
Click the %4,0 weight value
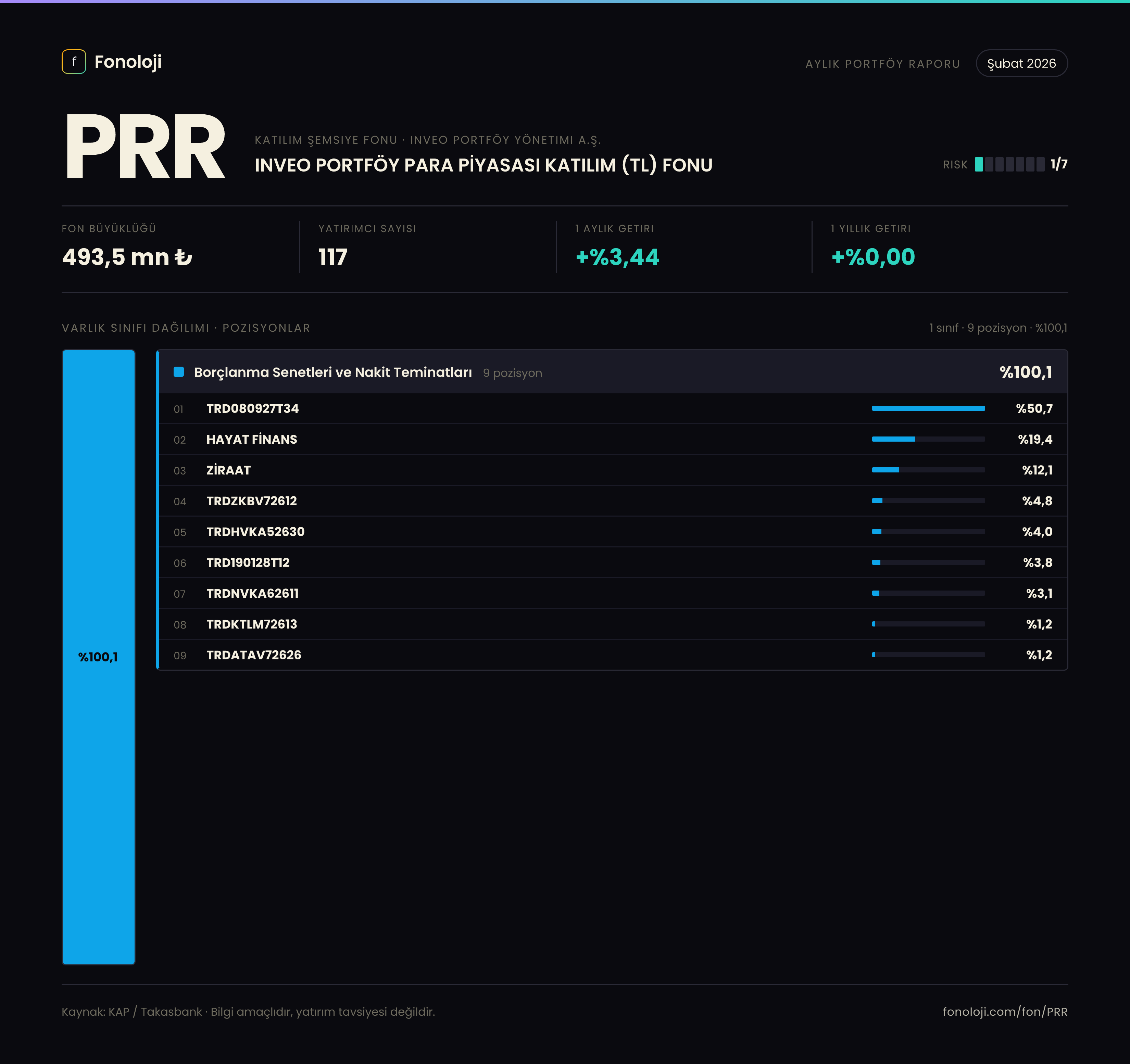click(x=1037, y=531)
